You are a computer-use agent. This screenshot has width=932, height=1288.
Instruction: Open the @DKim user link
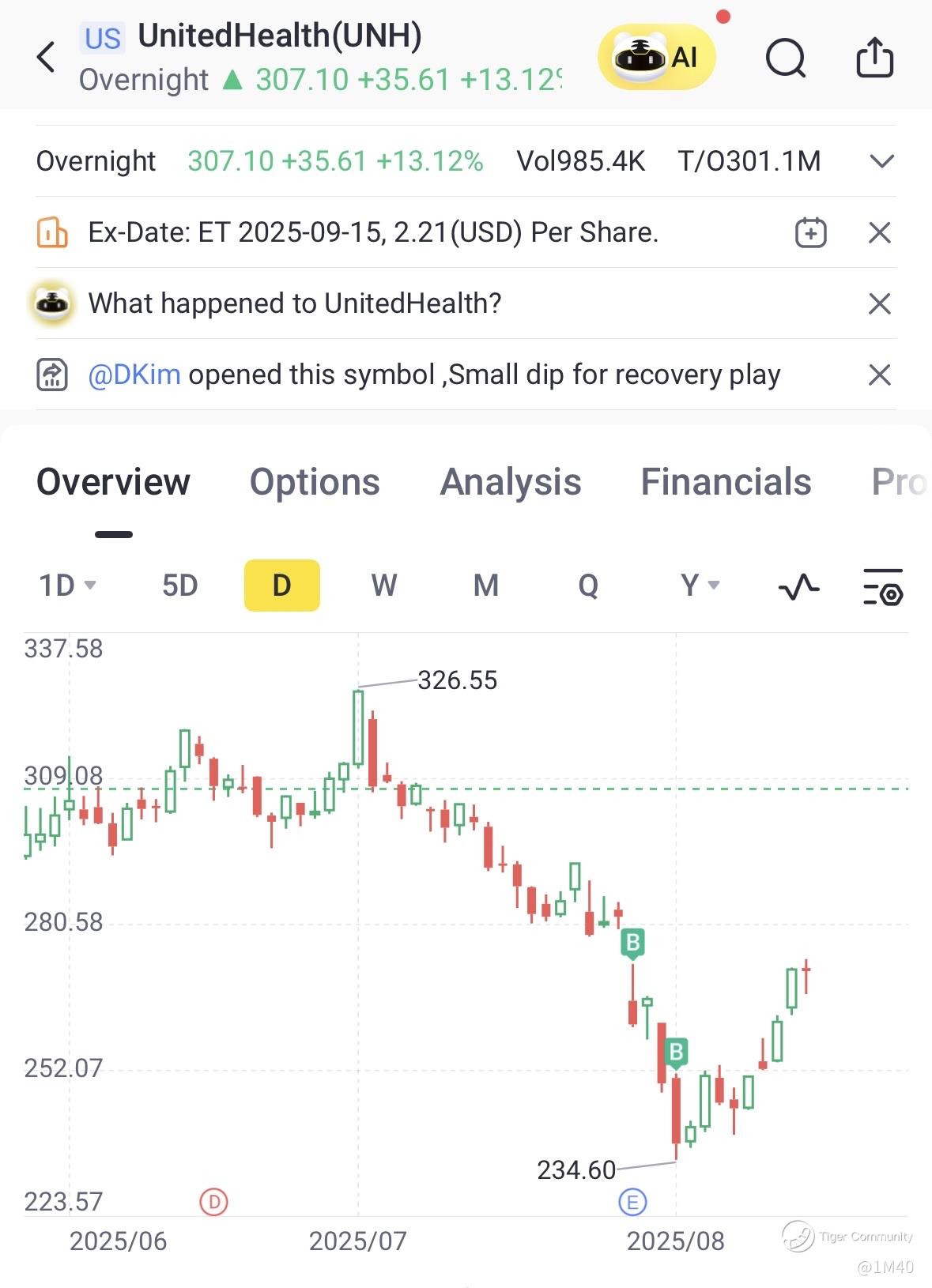(134, 375)
